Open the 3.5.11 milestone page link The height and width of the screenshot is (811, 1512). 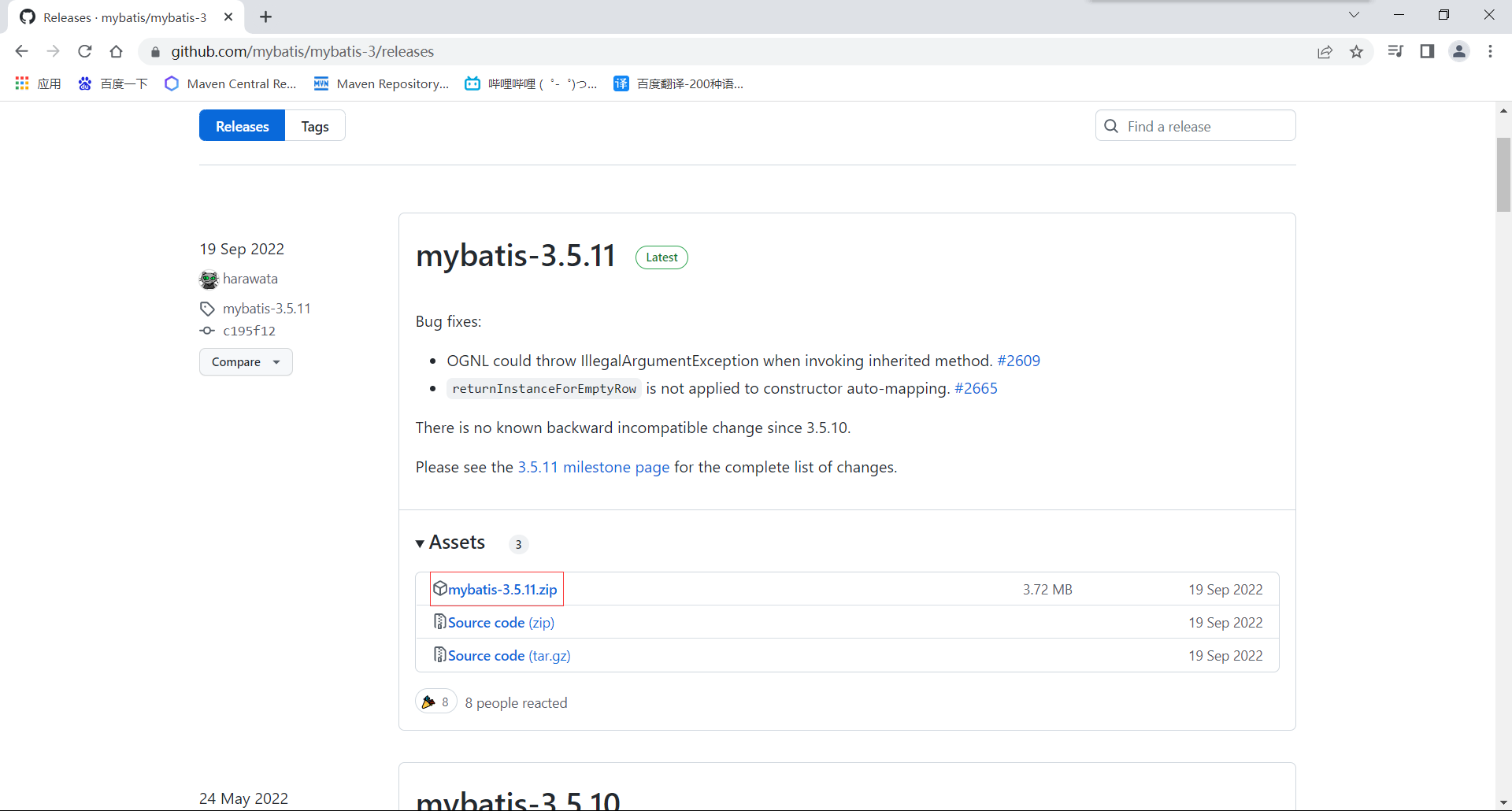(593, 467)
